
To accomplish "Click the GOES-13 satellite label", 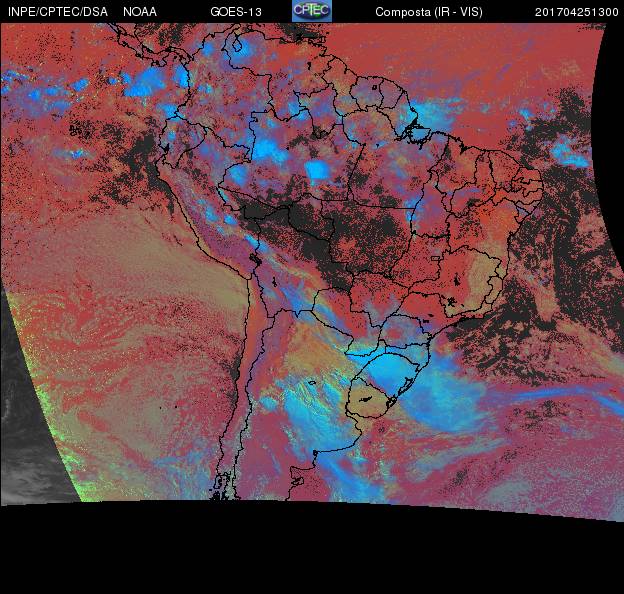I will 236,12.
